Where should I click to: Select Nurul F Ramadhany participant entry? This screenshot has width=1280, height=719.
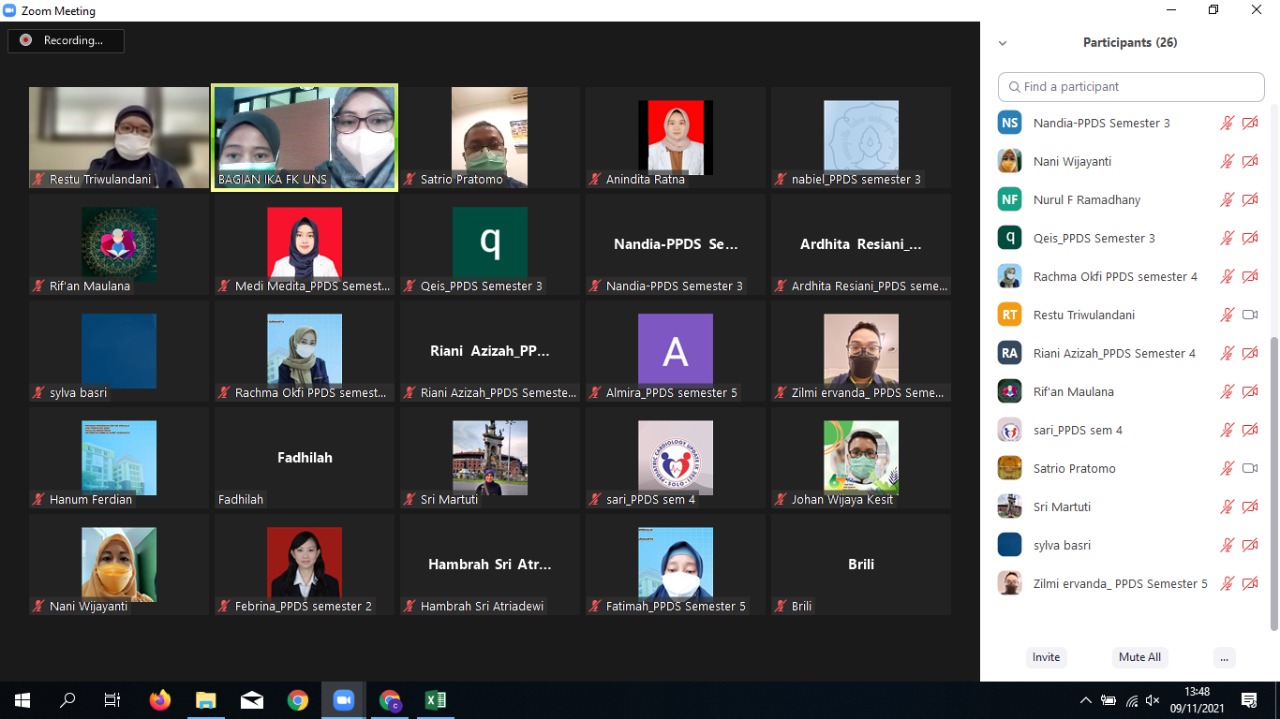(x=1087, y=200)
